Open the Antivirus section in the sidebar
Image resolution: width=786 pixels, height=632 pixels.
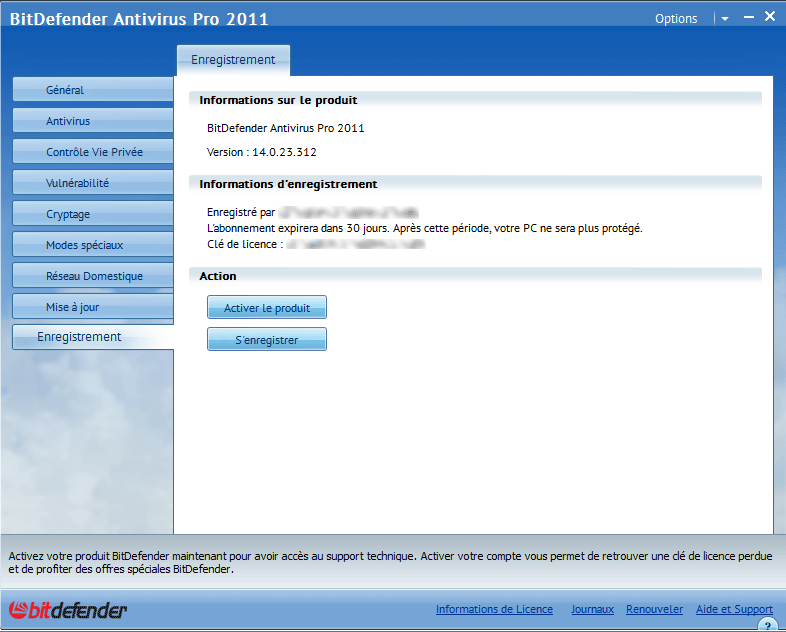coord(93,121)
